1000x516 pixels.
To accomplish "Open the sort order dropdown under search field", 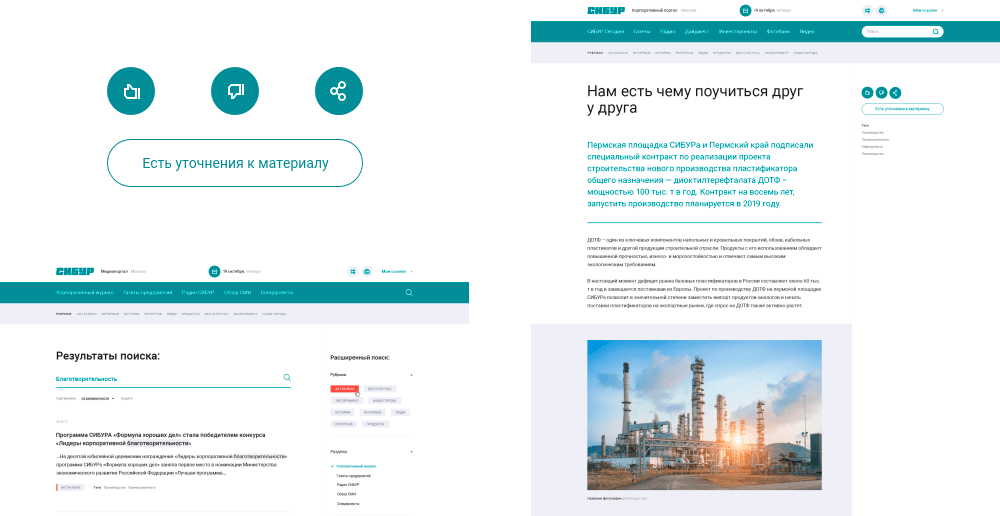I will coord(98,398).
